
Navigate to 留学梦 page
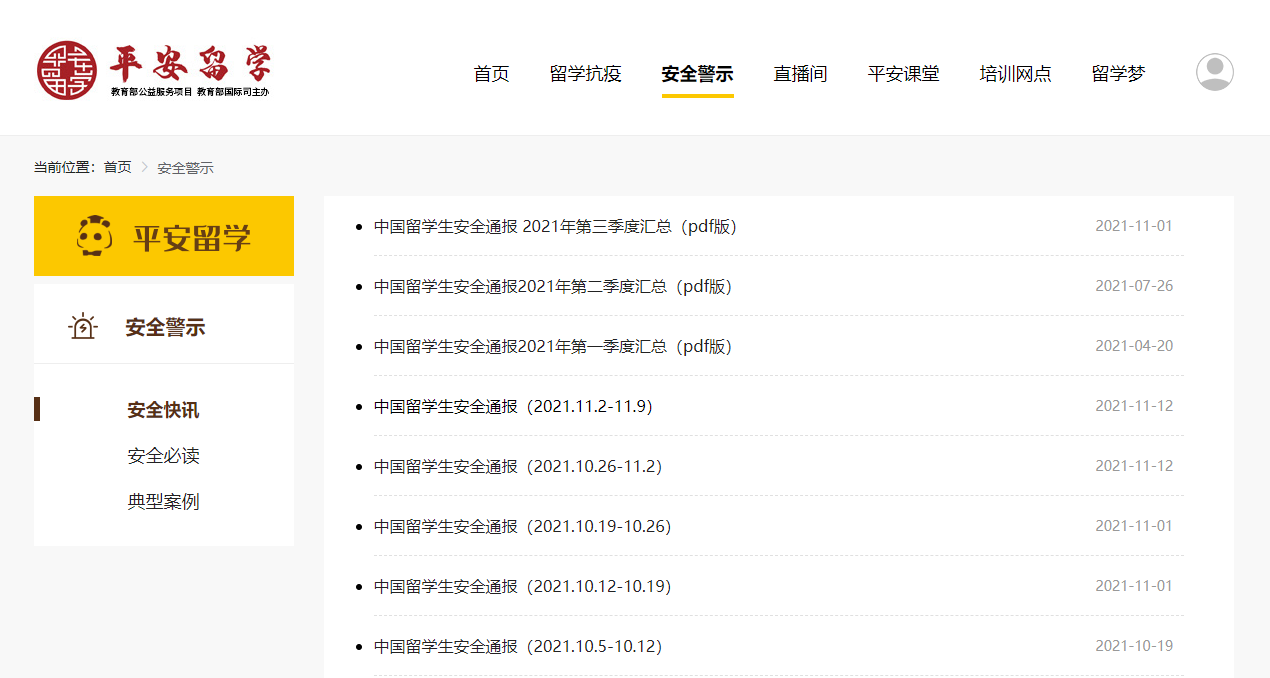point(1118,74)
